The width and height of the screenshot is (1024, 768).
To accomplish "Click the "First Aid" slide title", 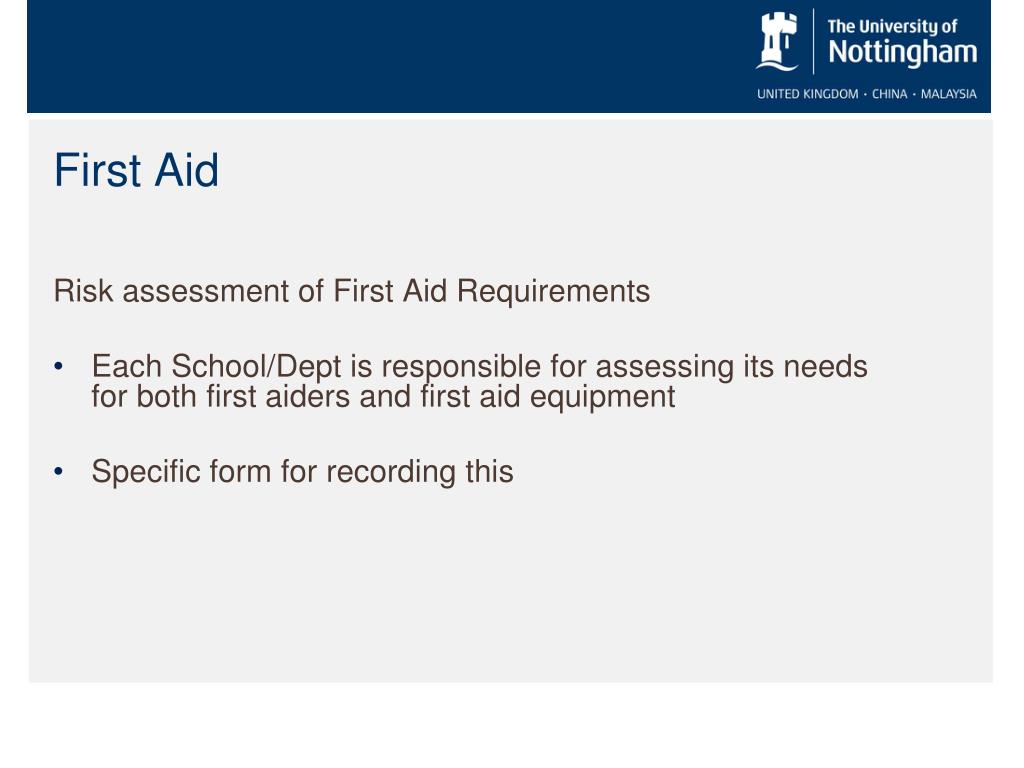I will point(136,170).
